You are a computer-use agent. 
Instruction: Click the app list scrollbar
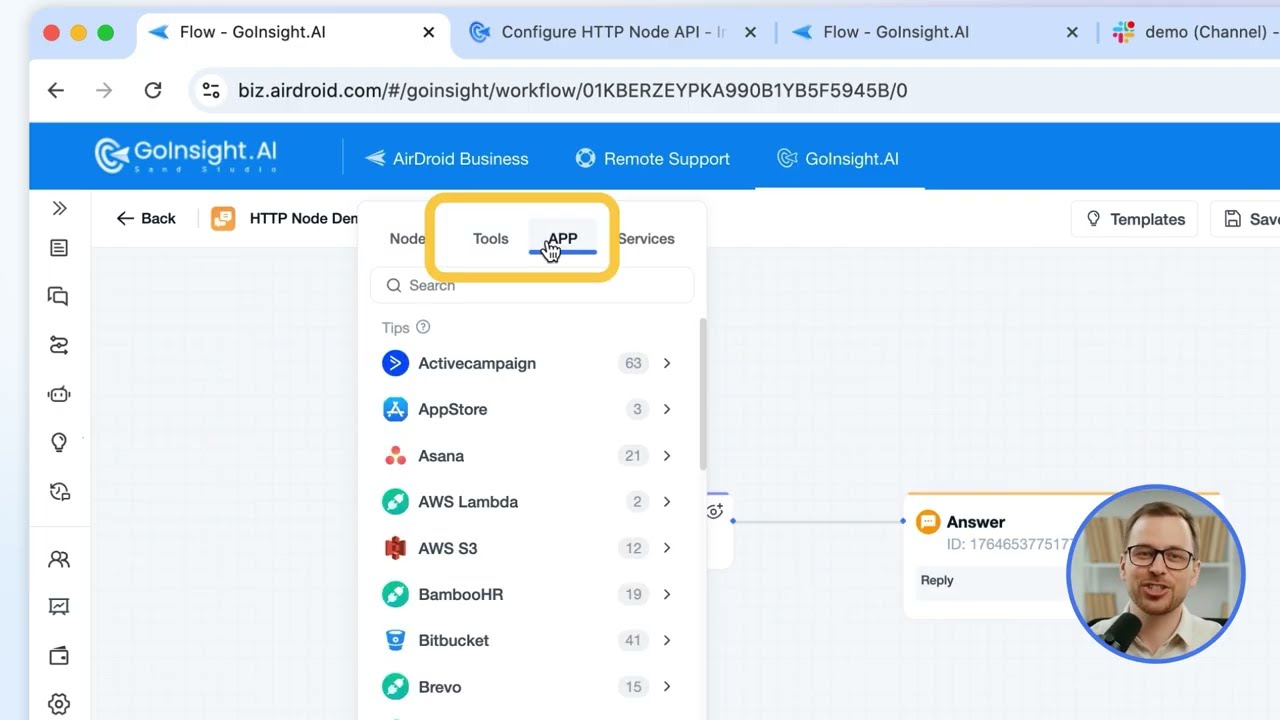(703, 394)
